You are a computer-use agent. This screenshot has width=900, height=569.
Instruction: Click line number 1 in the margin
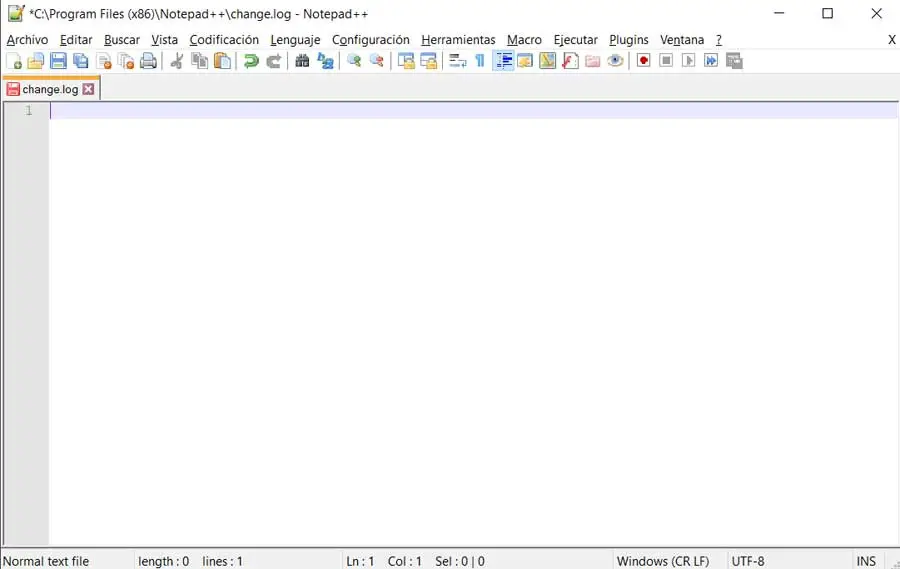pyautogui.click(x=29, y=110)
